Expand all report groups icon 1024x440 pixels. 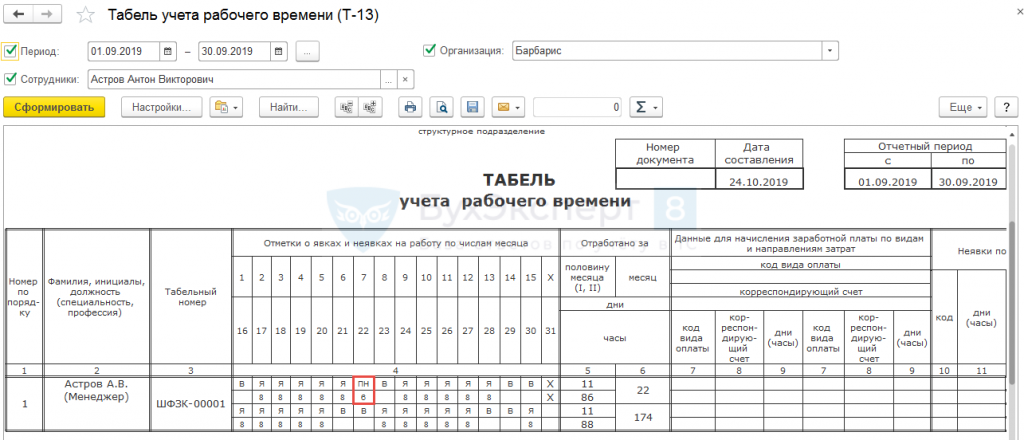click(x=370, y=108)
